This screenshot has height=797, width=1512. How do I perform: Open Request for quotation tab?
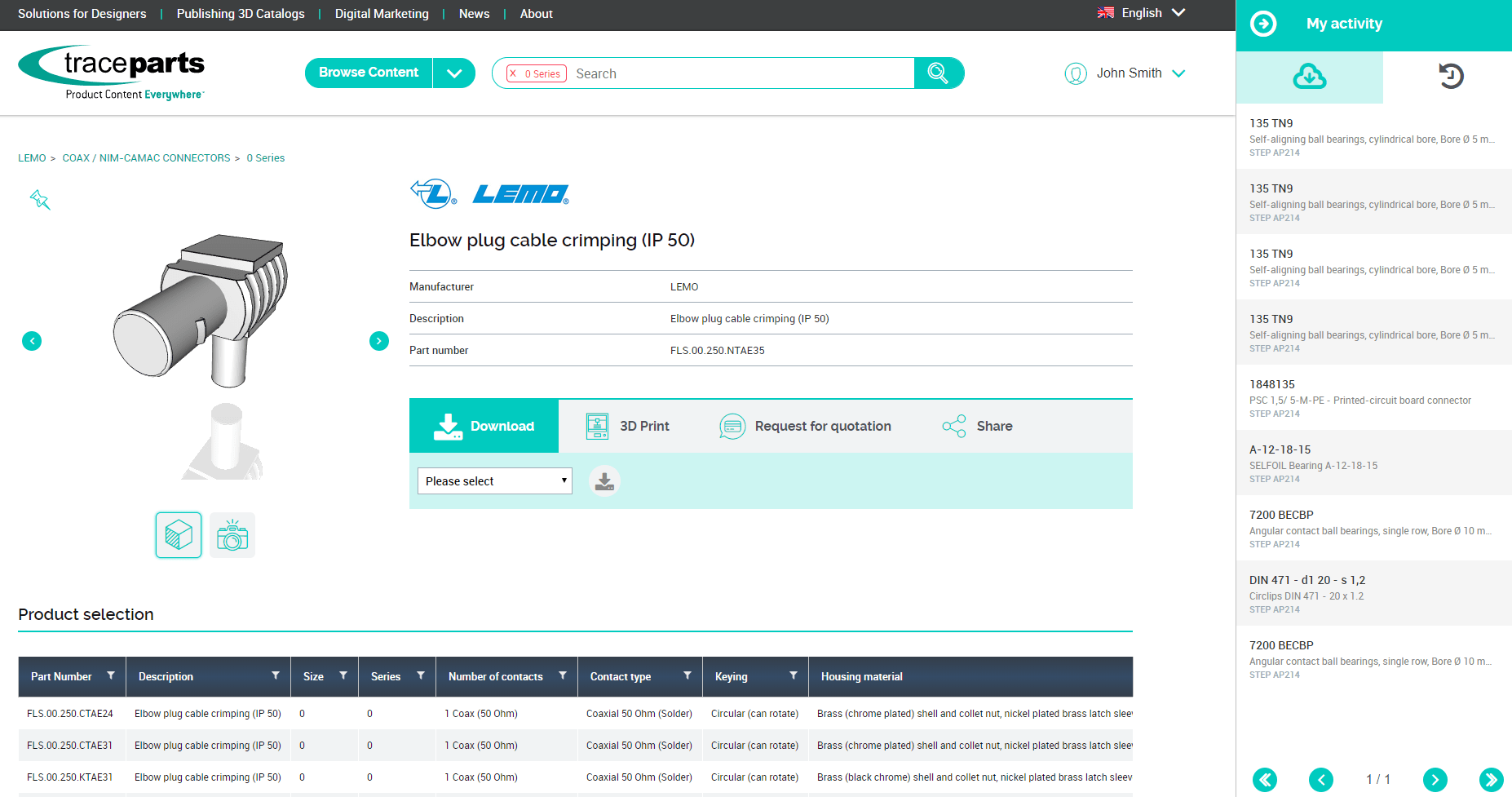(x=805, y=426)
